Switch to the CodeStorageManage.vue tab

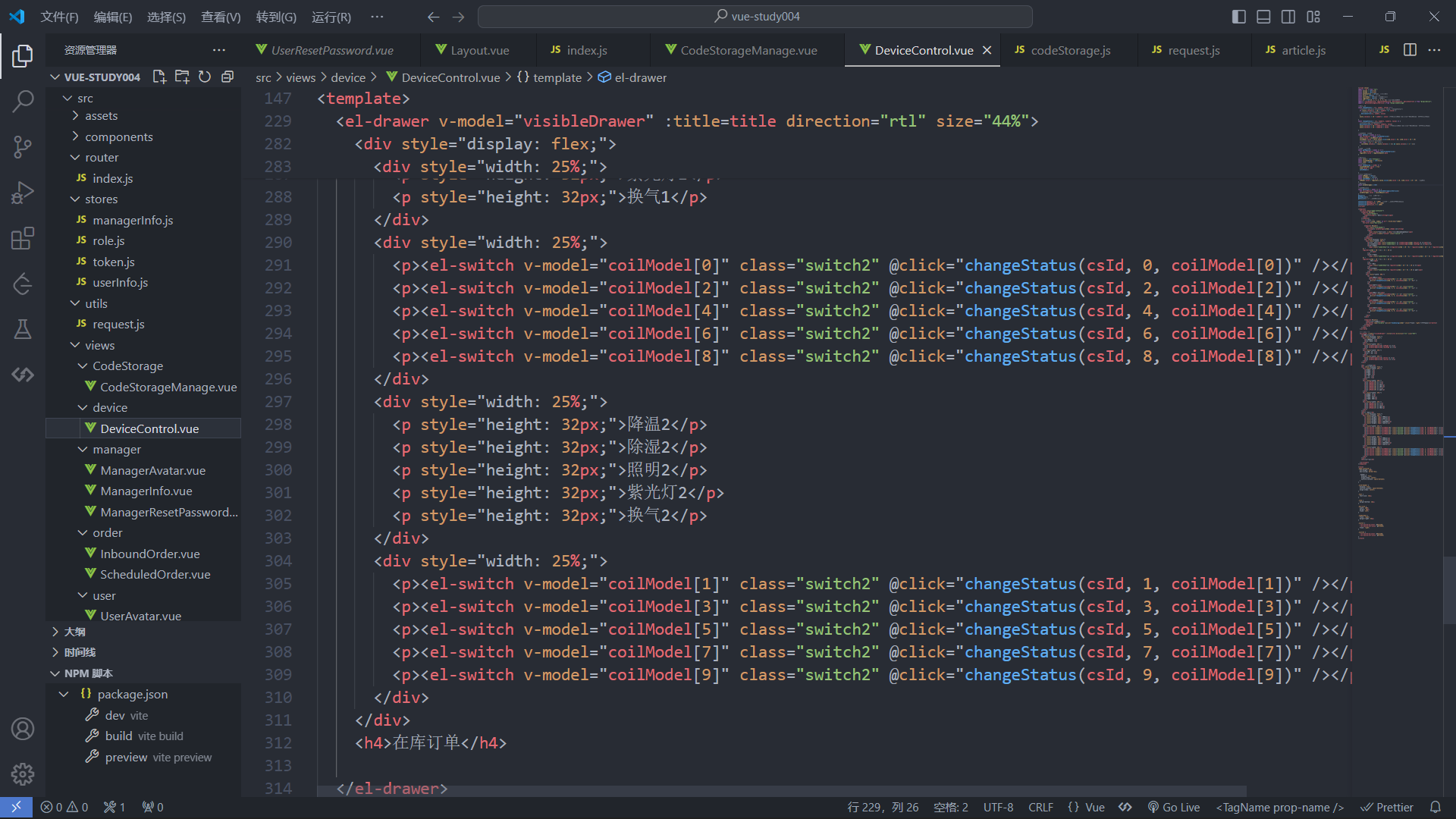pos(748,50)
